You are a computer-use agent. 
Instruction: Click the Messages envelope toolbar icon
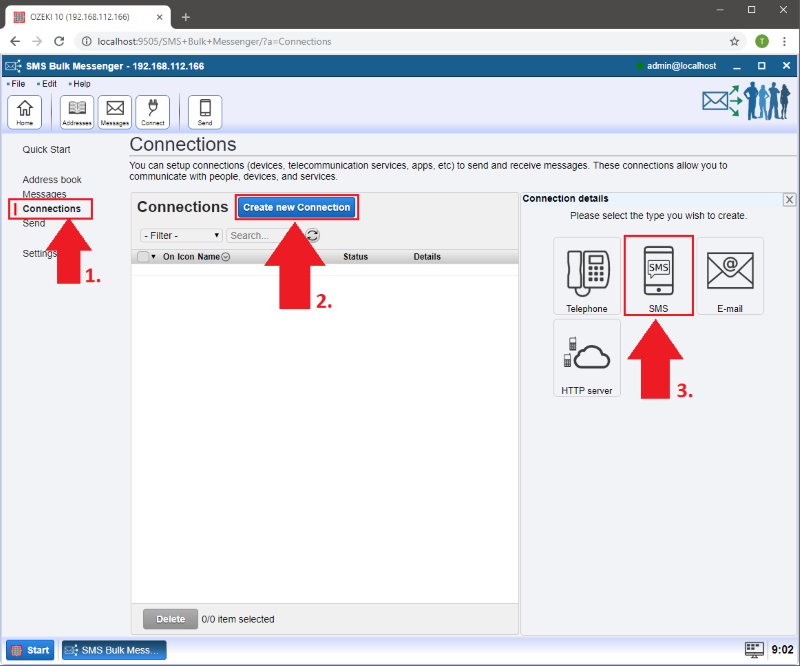click(x=115, y=112)
